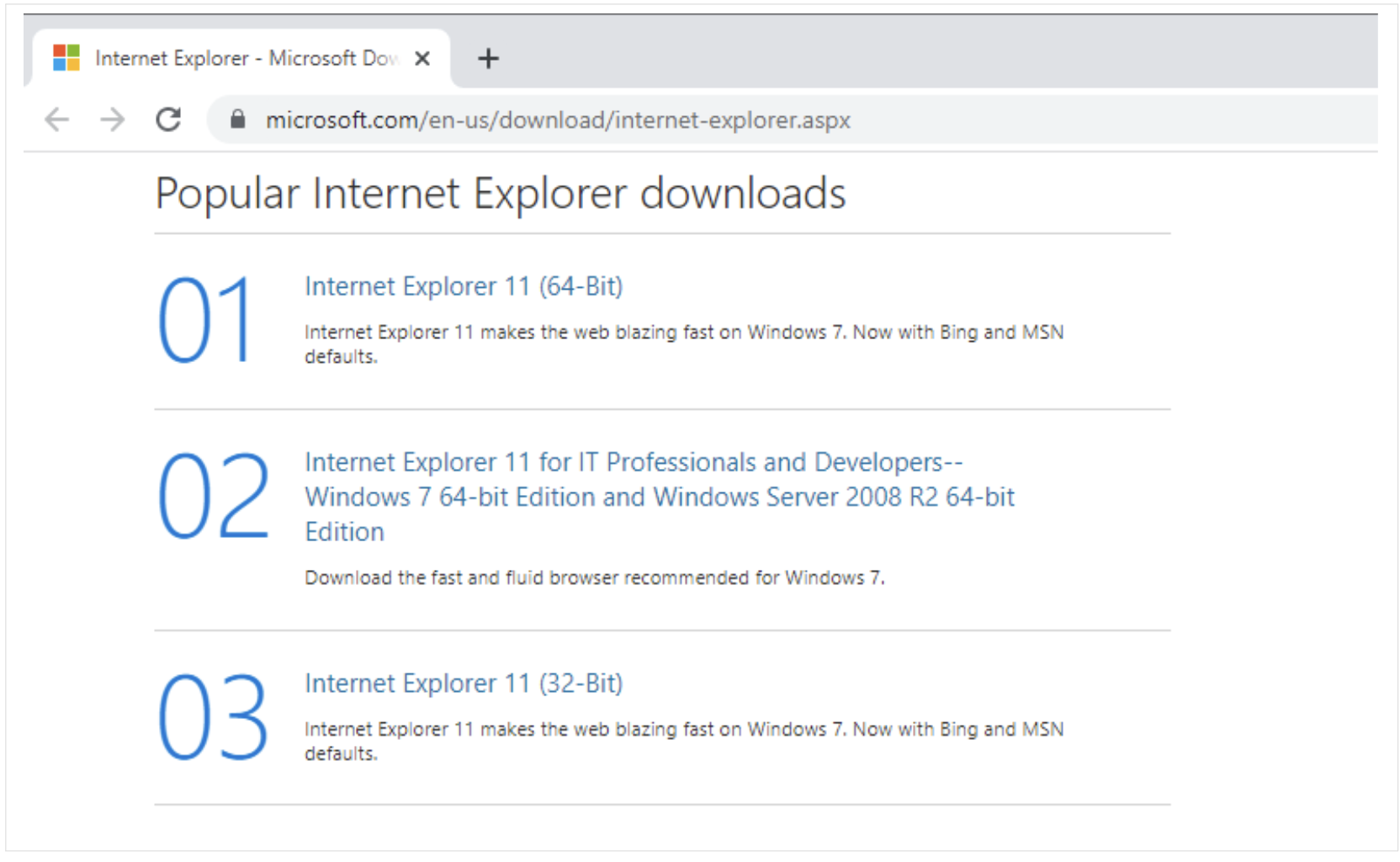Click the large 02 ranking number
Viewport: 1400px width, 862px height.
pos(213,496)
